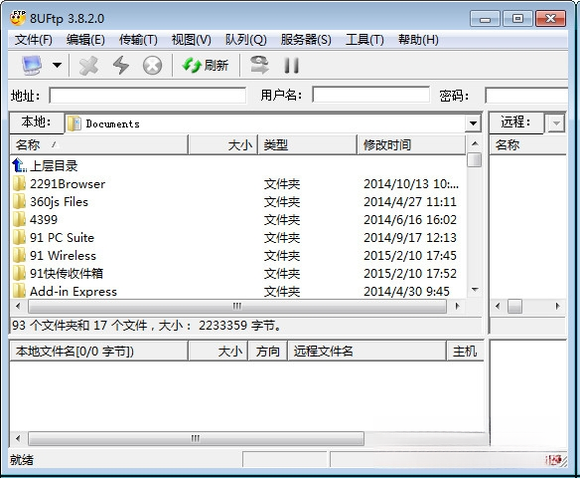The height and width of the screenshot is (478, 580).
Task: Click the remote pane scroll-right arrow
Action: [x=557, y=306]
